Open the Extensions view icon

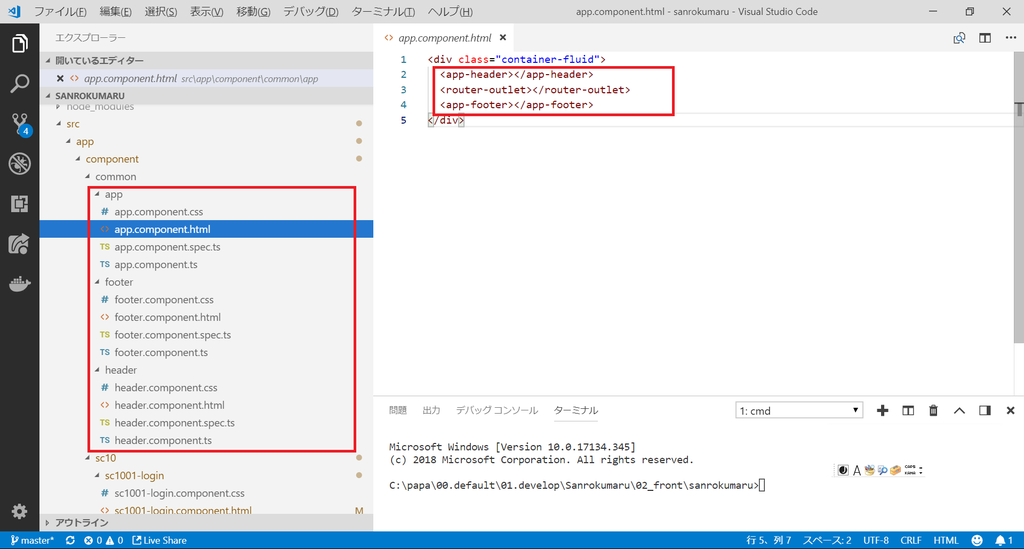click(20, 204)
